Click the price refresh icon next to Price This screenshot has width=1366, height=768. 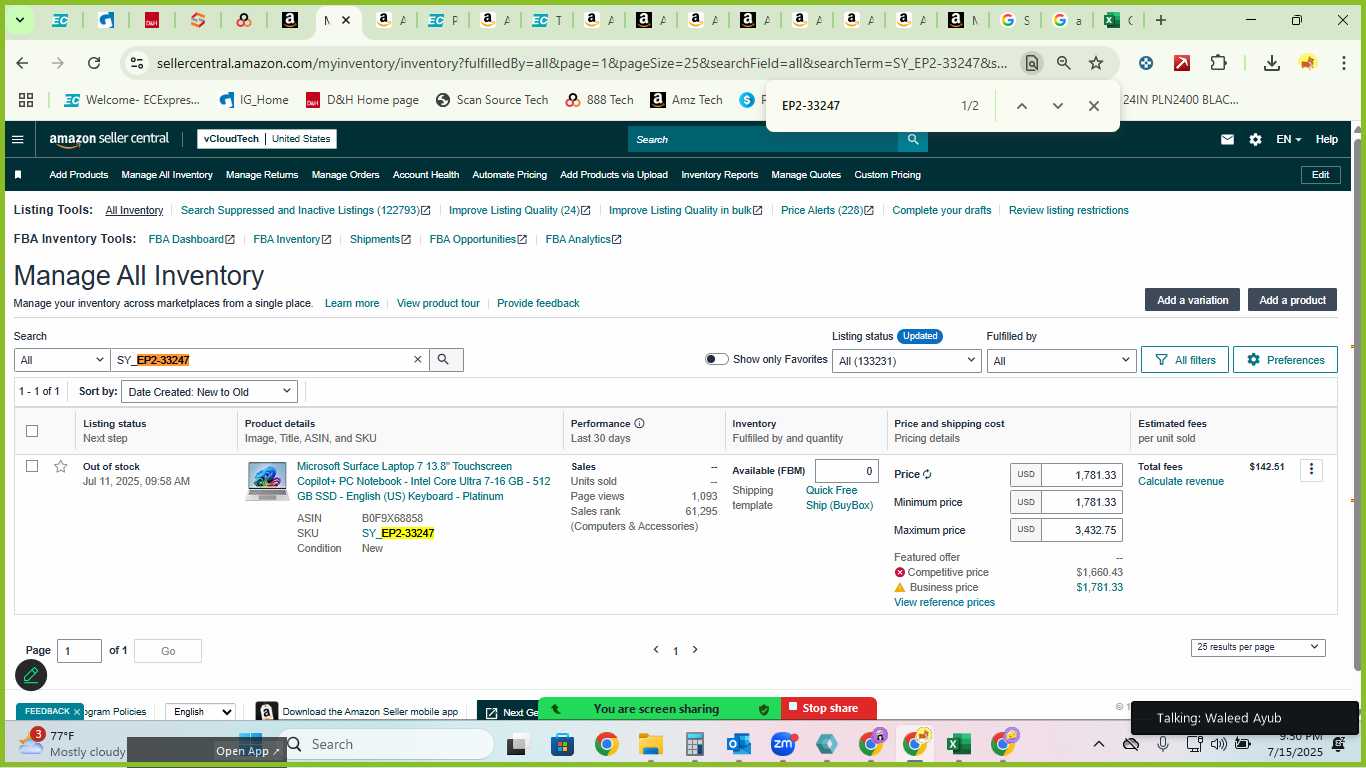pos(927,475)
